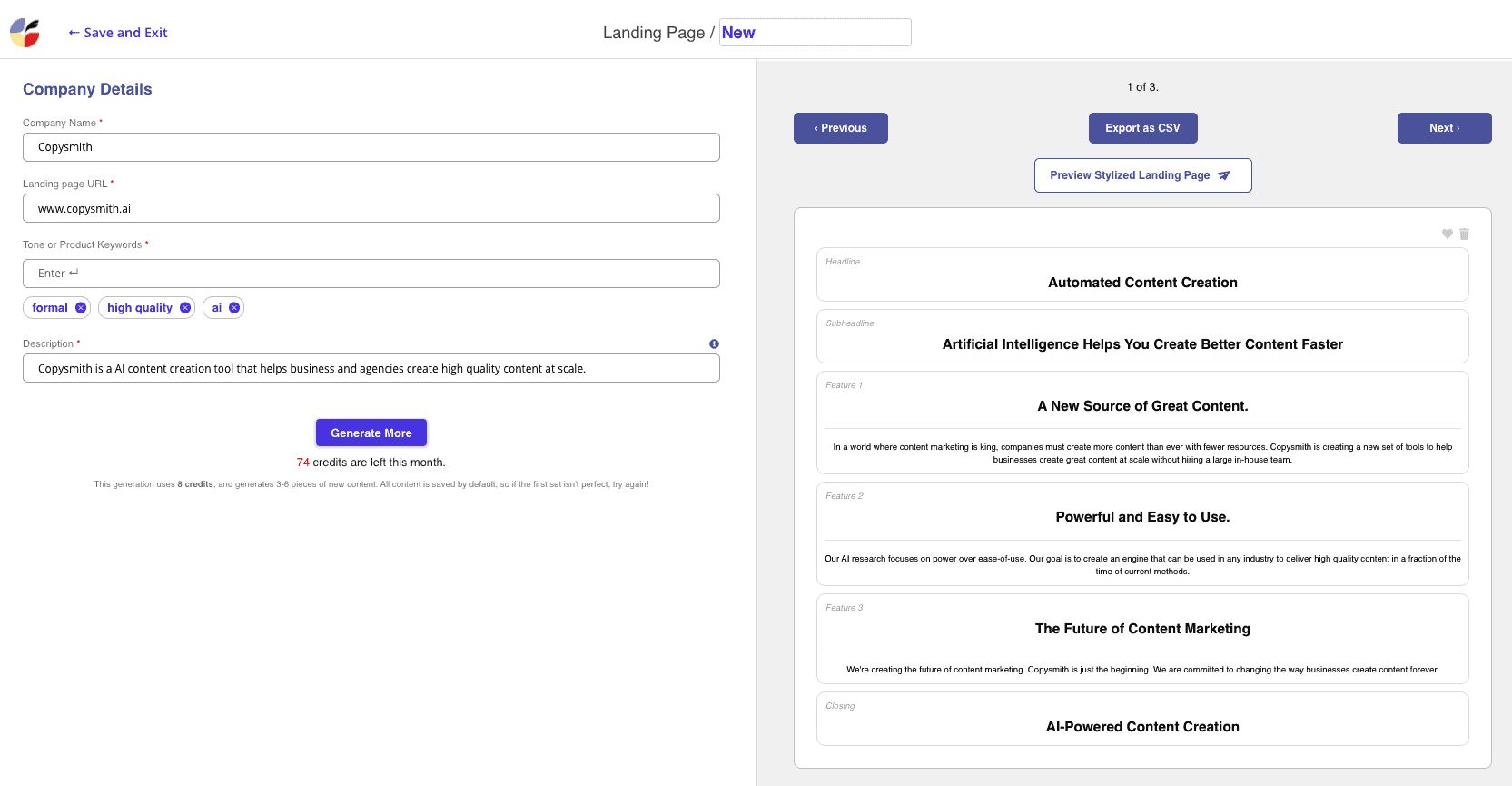Edit the landing page title field
This screenshot has height=786, width=1512.
point(815,33)
